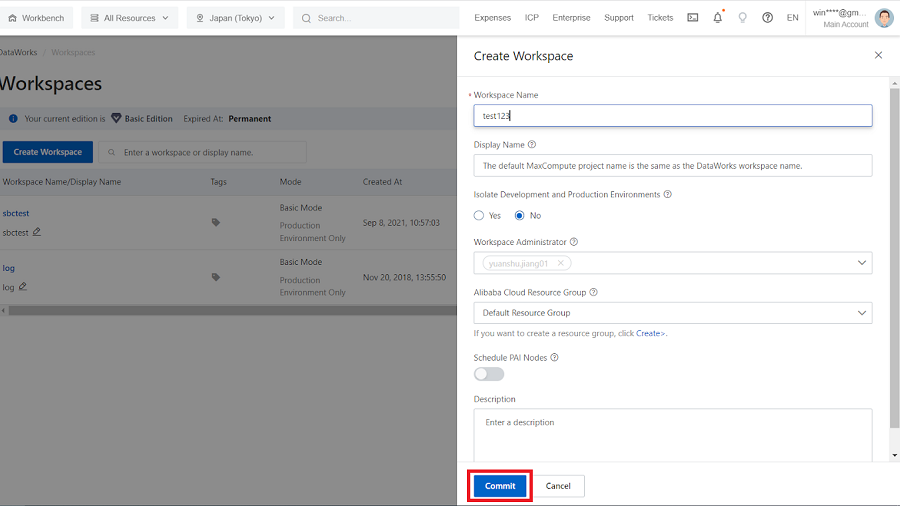Click the Description text area

(672, 434)
